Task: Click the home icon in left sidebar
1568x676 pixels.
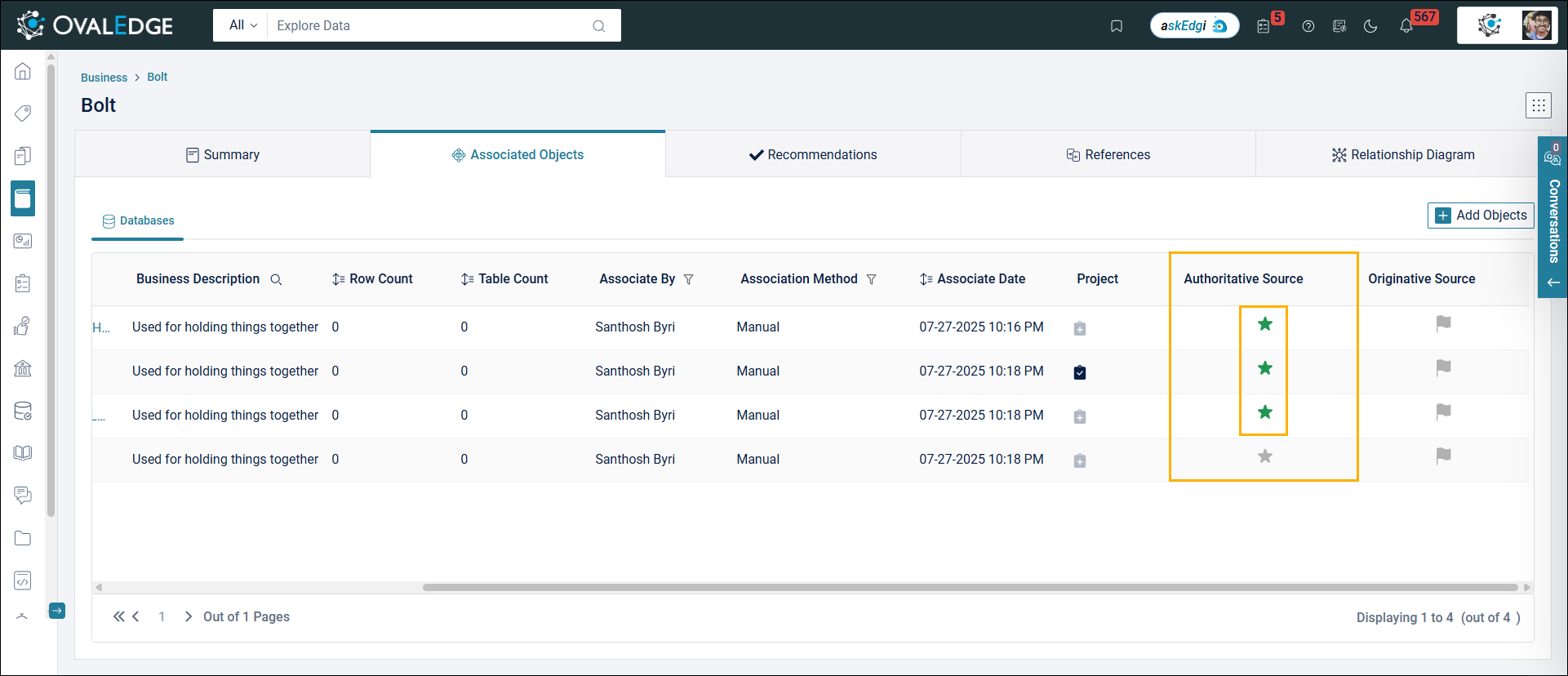Action: 23,72
